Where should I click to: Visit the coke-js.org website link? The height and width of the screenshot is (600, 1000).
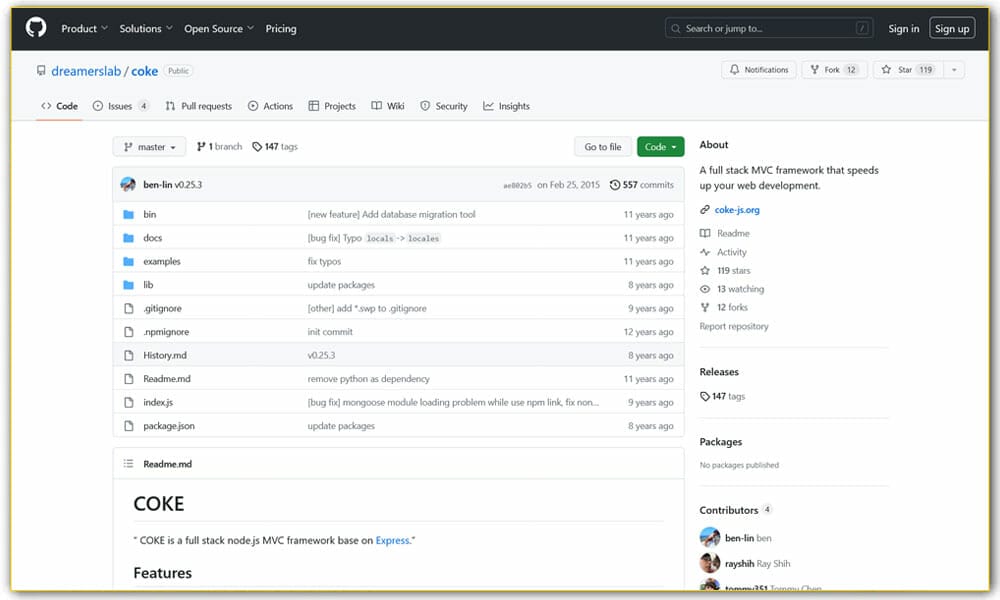[737, 210]
